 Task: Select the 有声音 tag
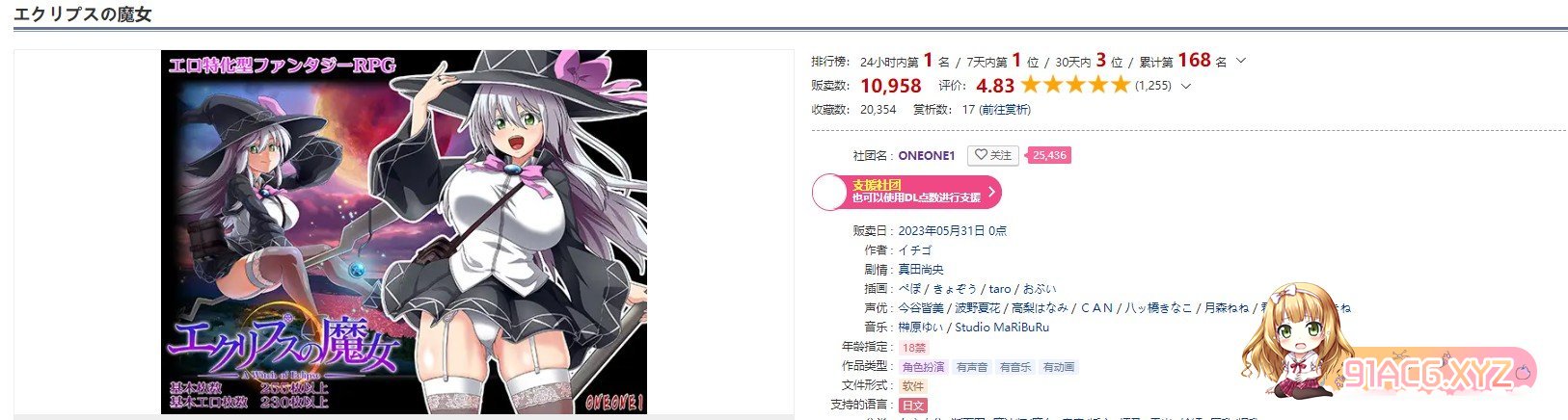[x=972, y=367]
